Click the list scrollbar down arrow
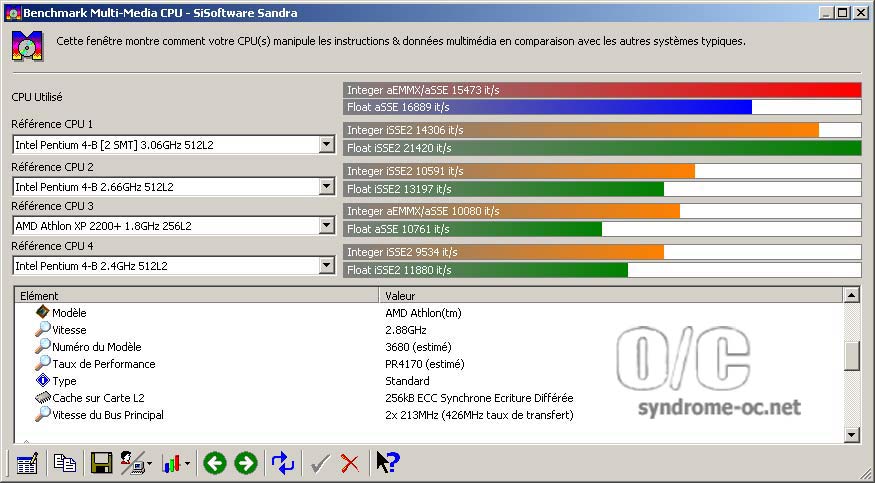This screenshot has height=483, width=875. pyautogui.click(x=852, y=434)
